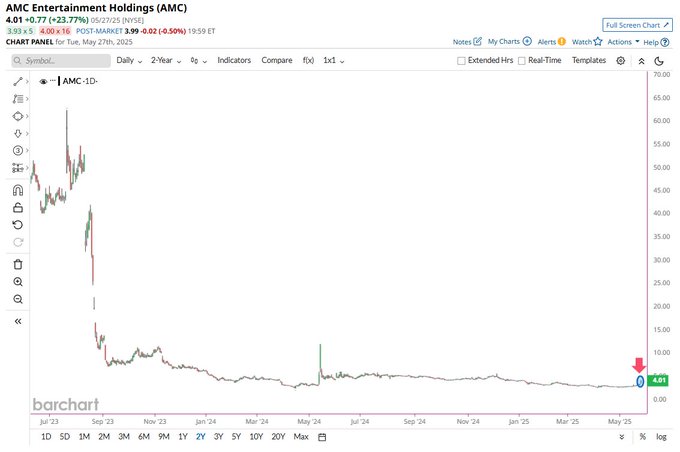680x452 pixels.
Task: Select the 9M time range
Action: [163, 437]
